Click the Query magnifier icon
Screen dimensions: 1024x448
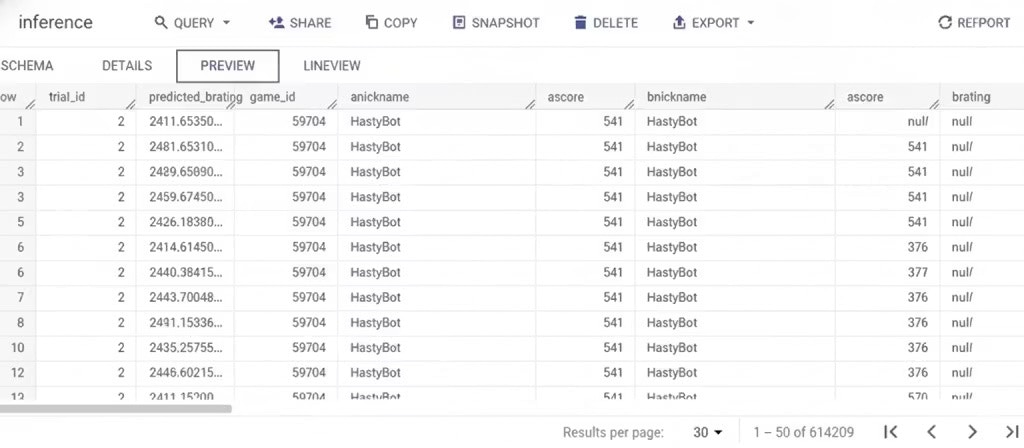(x=161, y=23)
